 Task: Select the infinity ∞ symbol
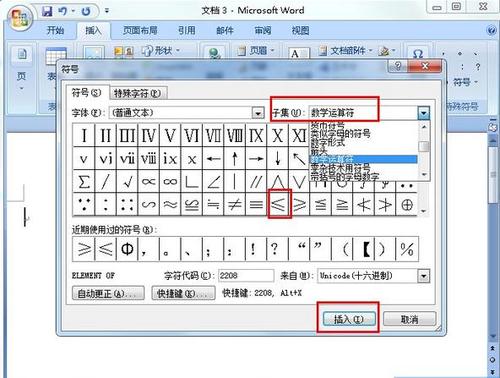(x=170, y=182)
